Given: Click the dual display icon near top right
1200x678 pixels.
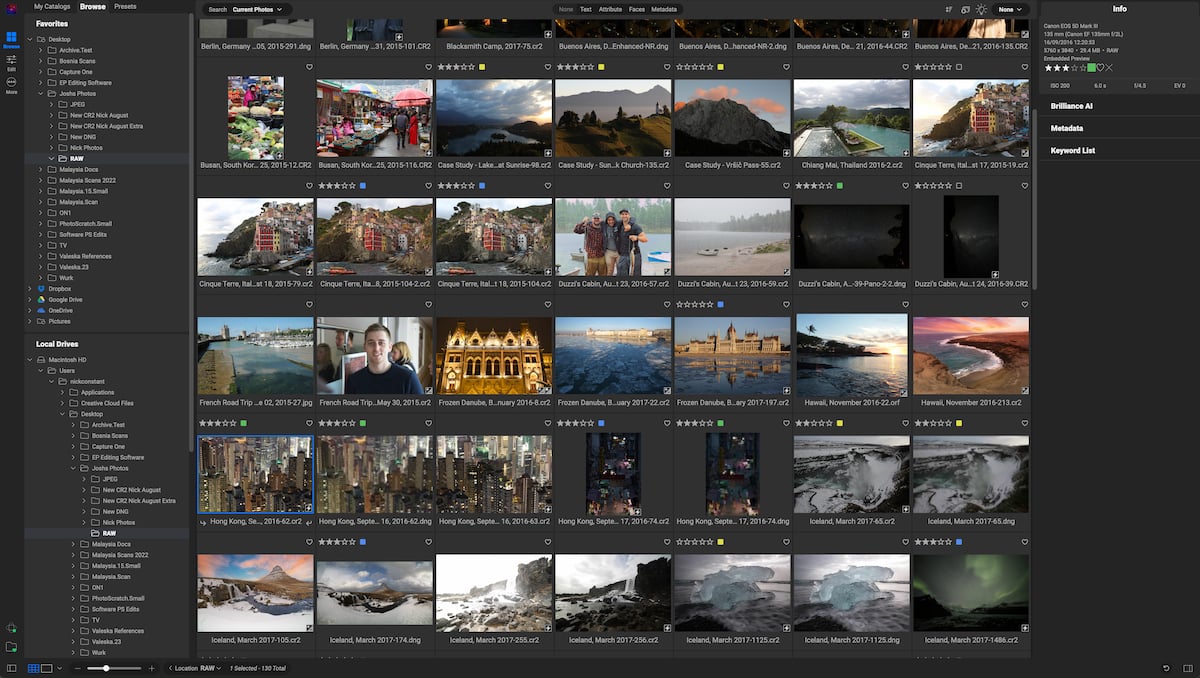Looking at the screenshot, I should tap(965, 10).
